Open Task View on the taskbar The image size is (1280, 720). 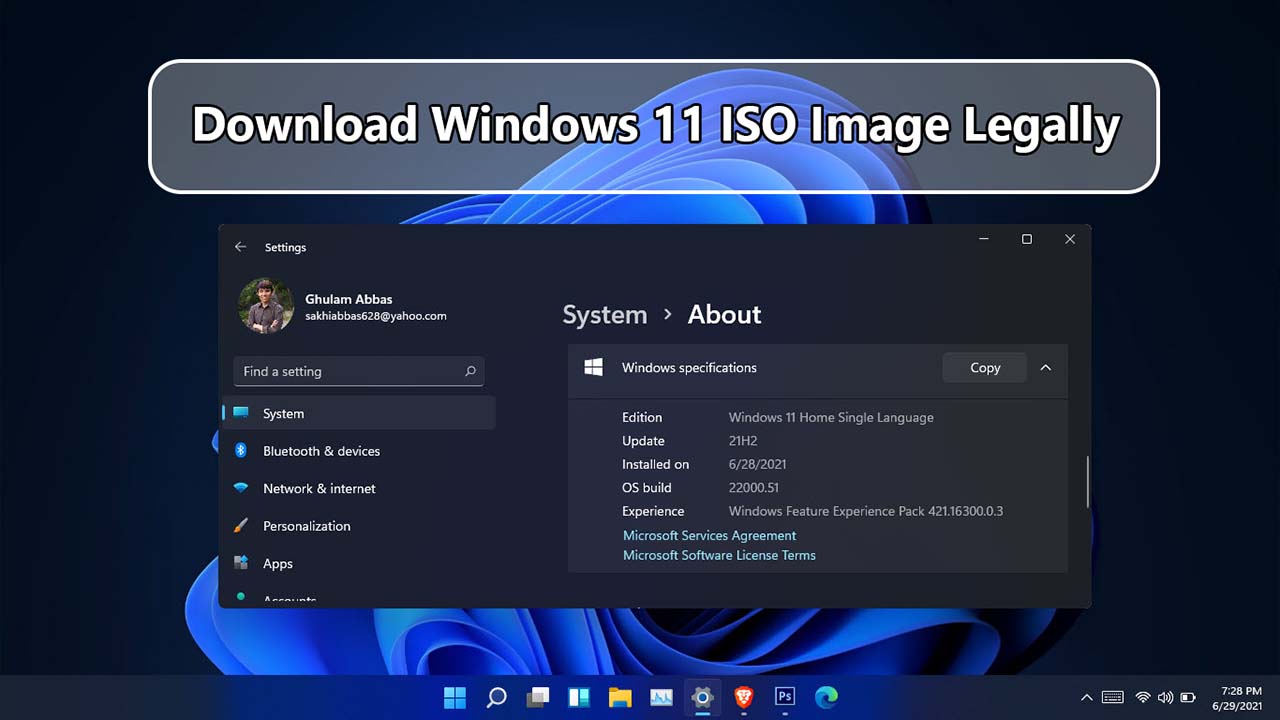pos(538,697)
